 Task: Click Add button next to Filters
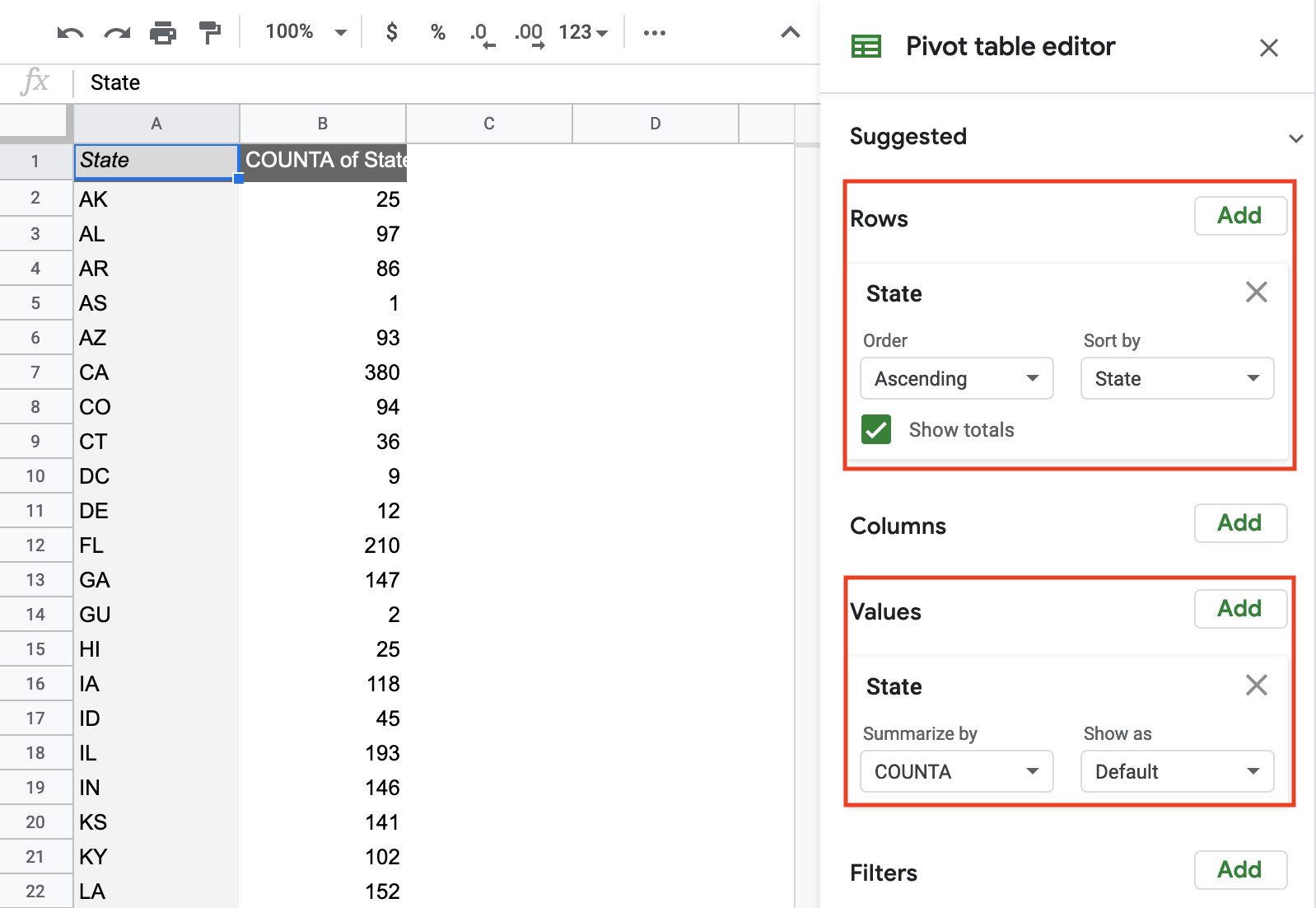tap(1240, 870)
